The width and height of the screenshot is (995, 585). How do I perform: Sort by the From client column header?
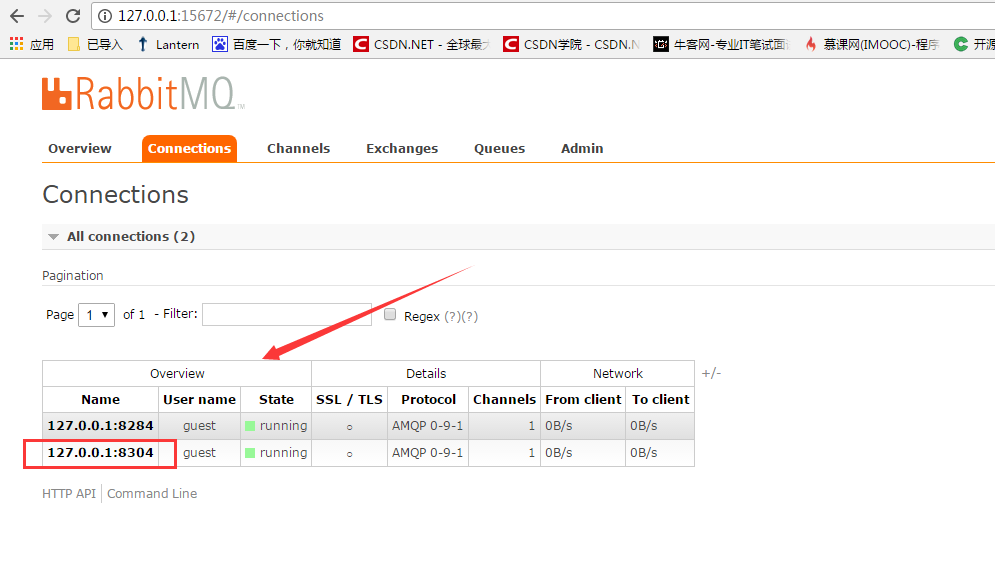(583, 400)
